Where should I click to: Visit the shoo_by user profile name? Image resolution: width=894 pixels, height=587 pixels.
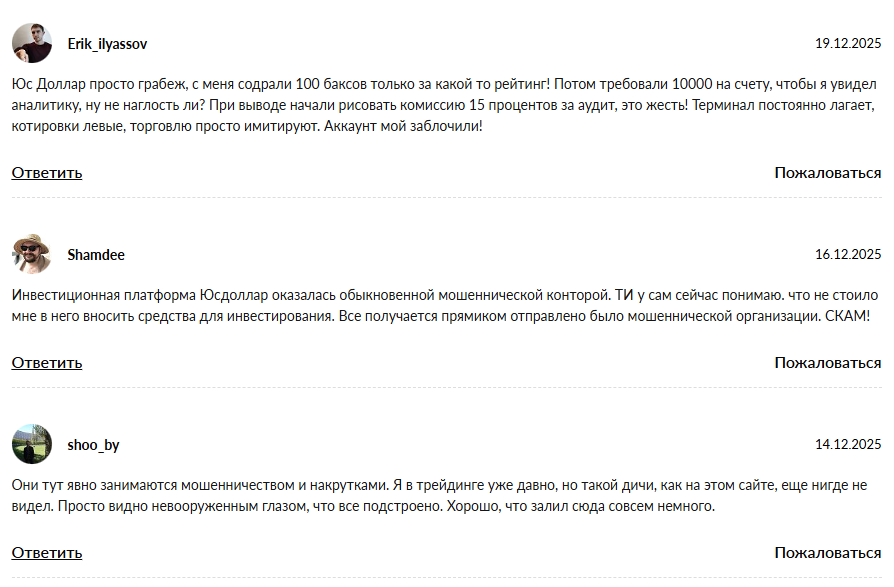[93, 444]
